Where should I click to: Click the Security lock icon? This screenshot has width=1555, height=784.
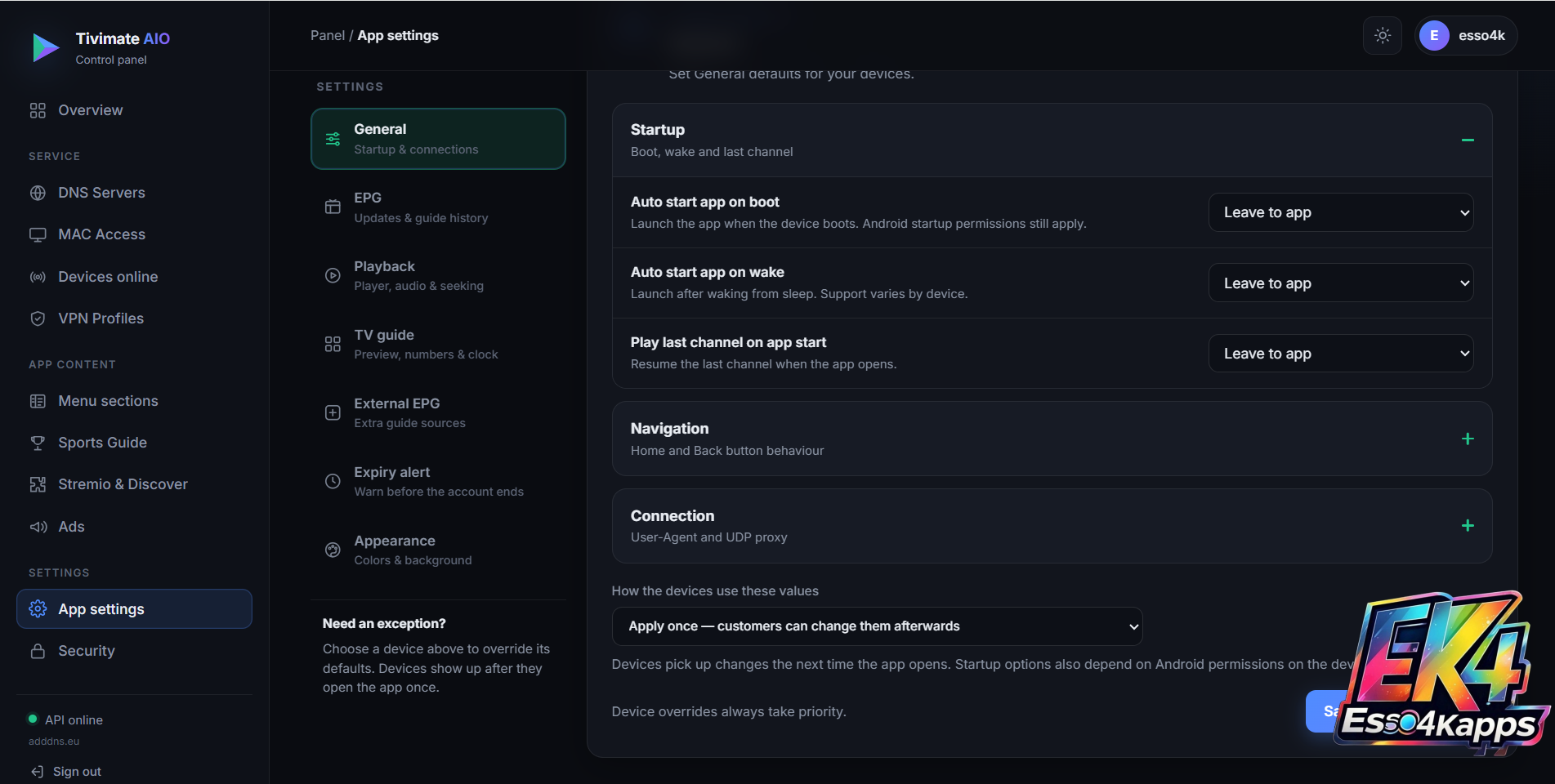pos(38,651)
